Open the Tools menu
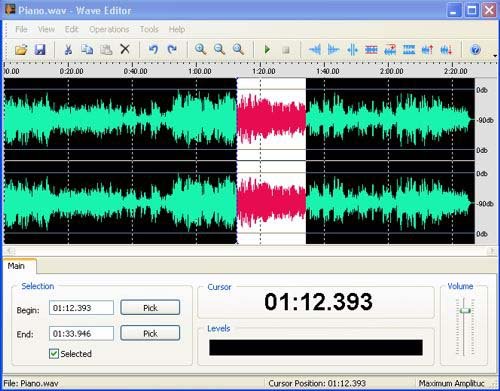Screen dimensions: 500x391 click(x=149, y=29)
